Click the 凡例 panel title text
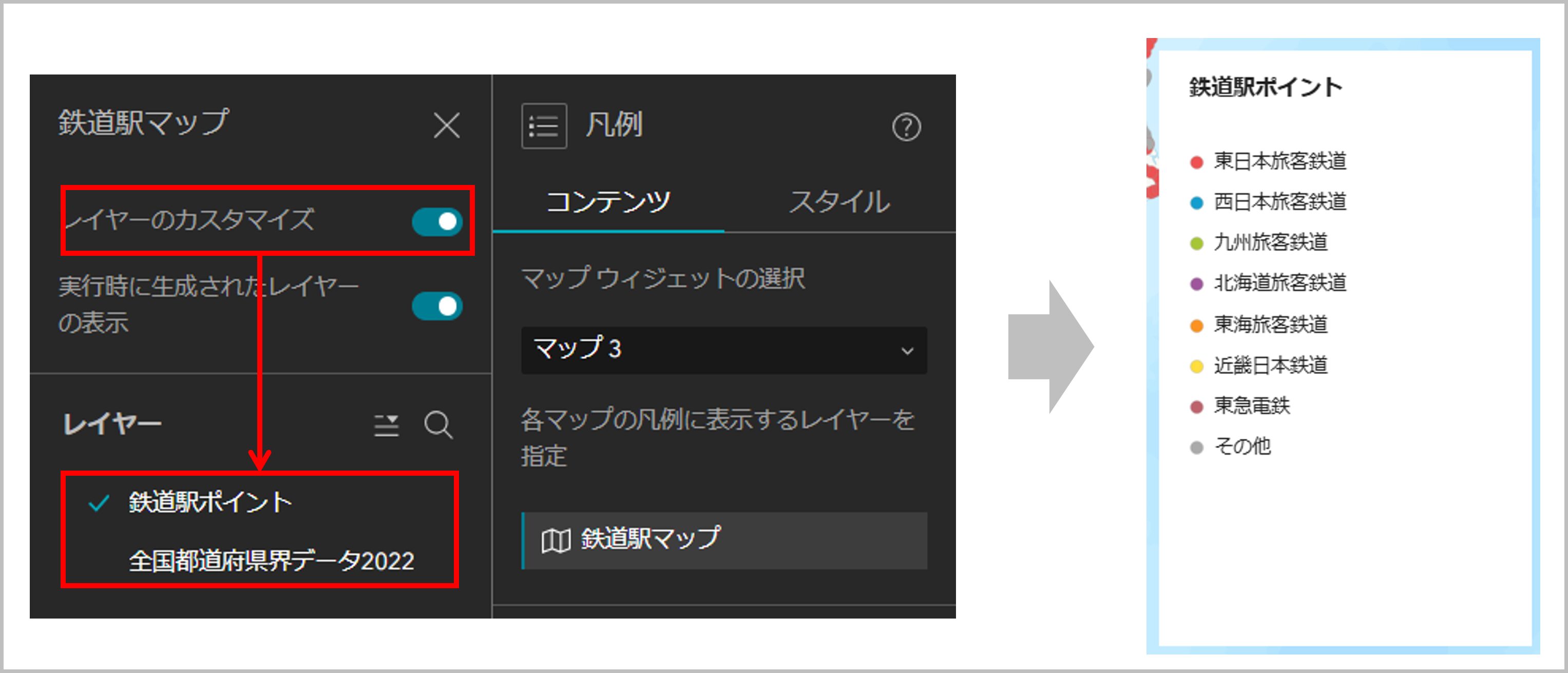This screenshot has width=1568, height=673. point(614,125)
